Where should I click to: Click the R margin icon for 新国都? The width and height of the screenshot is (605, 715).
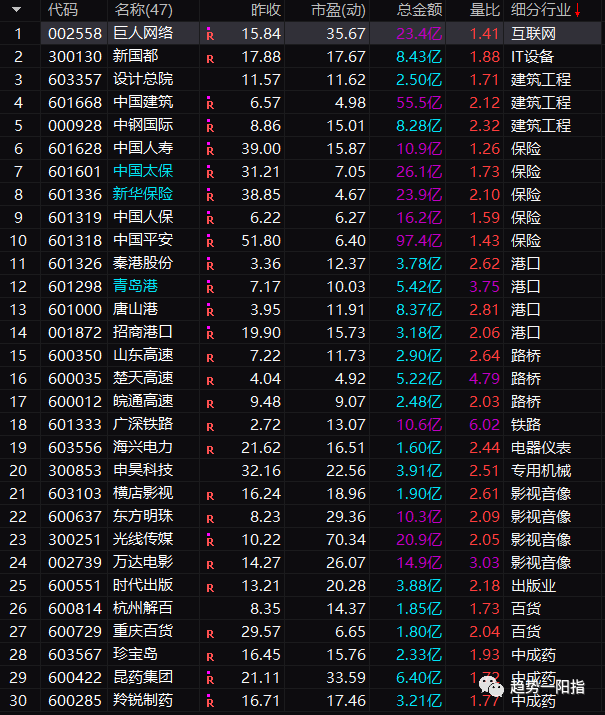coord(210,59)
